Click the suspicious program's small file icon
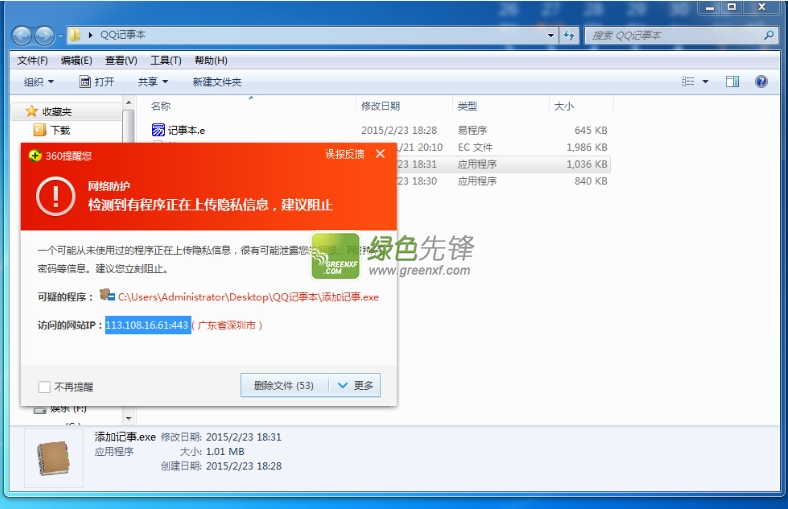The width and height of the screenshot is (788, 509). 107,295
